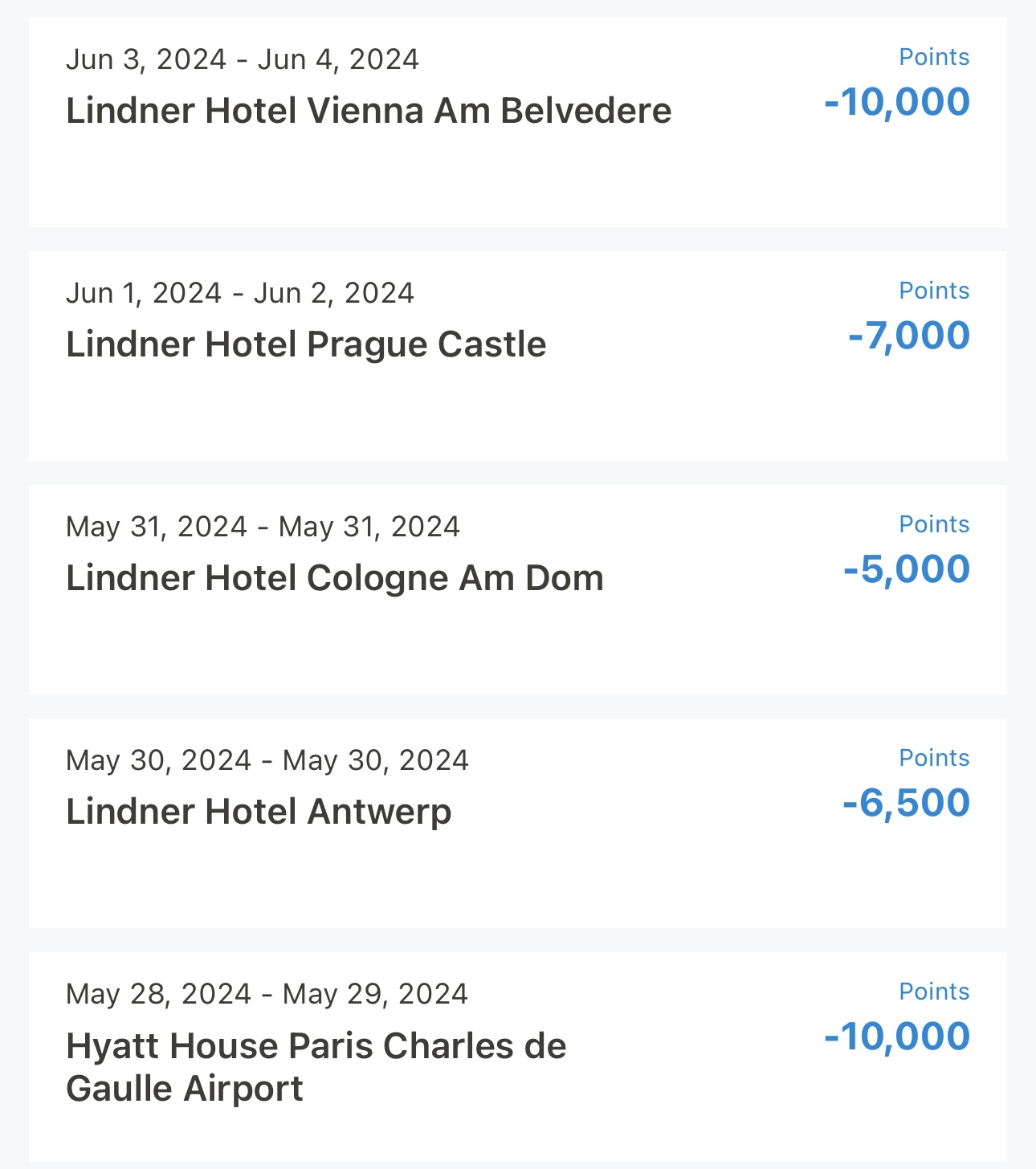Click the -10,000 points on the Vienna stay
1036x1169 pixels.
[897, 102]
